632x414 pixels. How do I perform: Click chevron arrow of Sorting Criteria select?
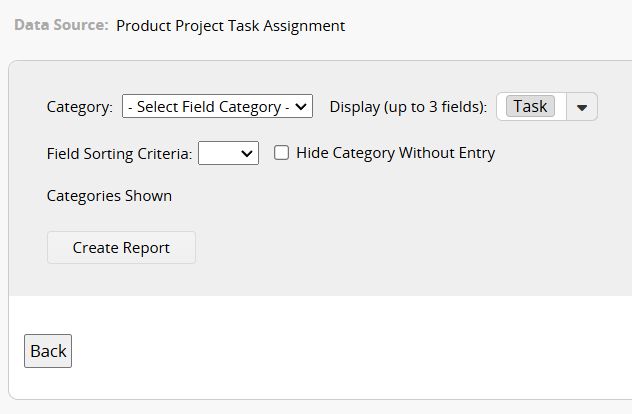(249, 153)
